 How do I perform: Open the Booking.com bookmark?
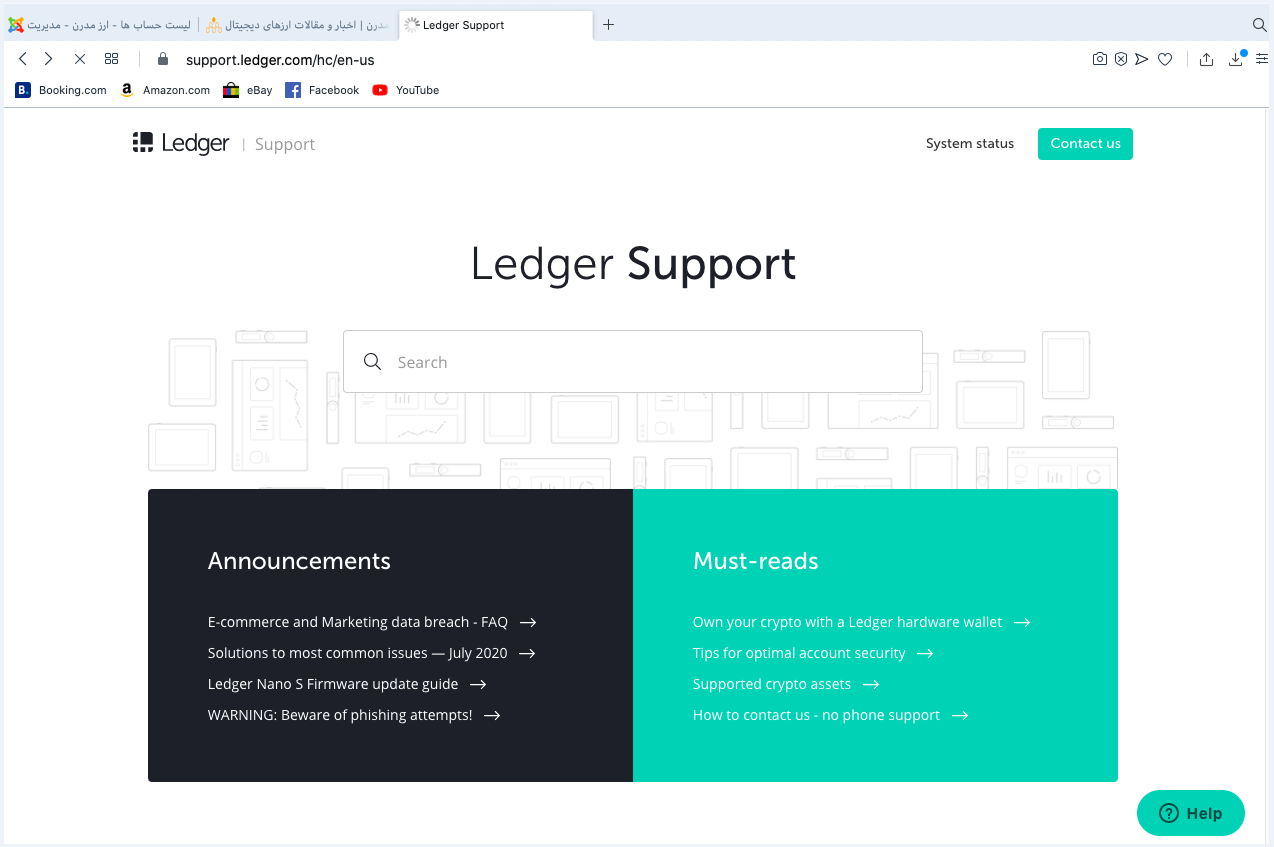[61, 90]
